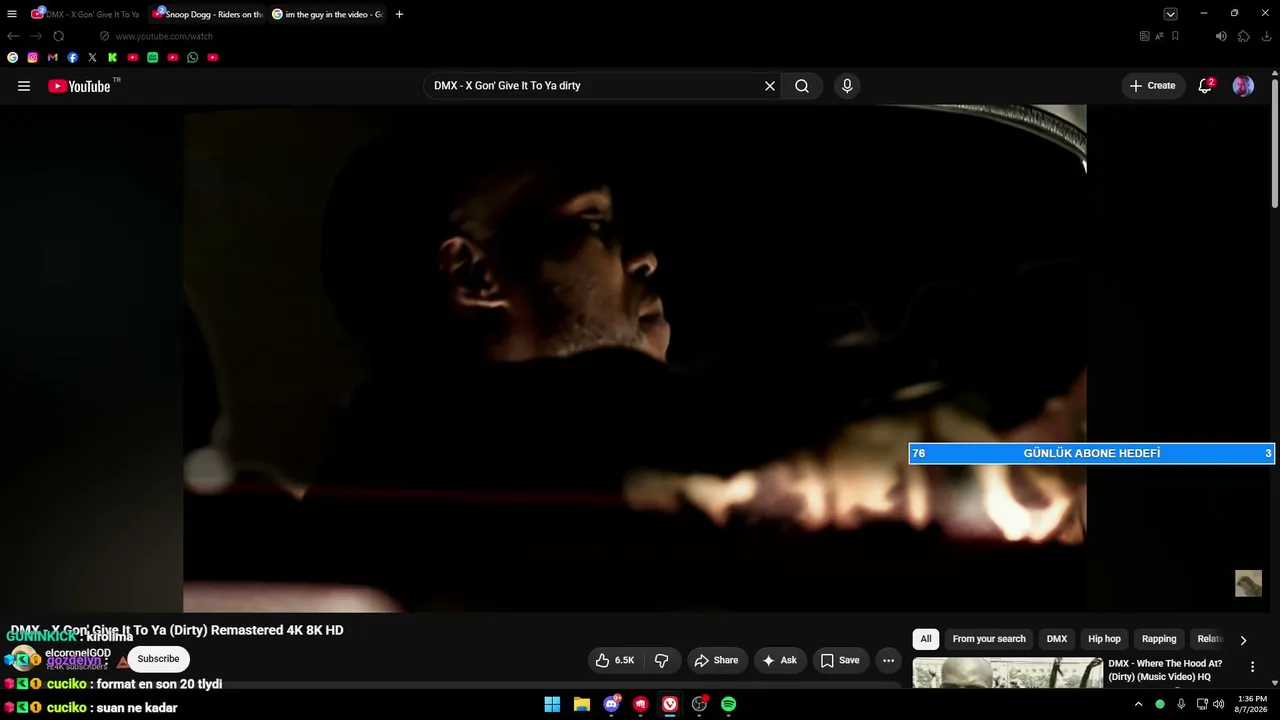Subscribe to the channel

point(158,659)
